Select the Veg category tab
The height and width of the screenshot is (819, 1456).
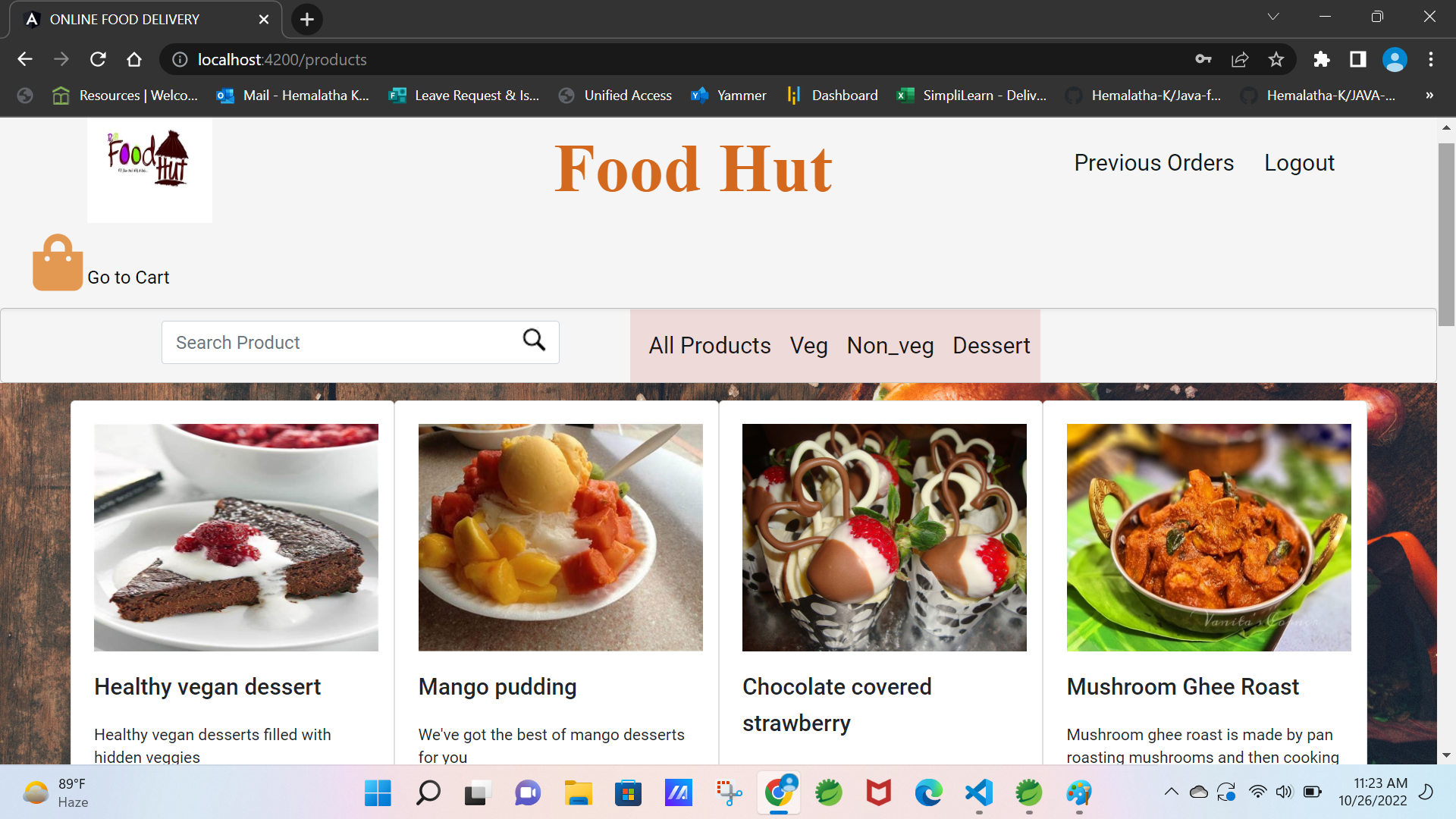point(808,346)
